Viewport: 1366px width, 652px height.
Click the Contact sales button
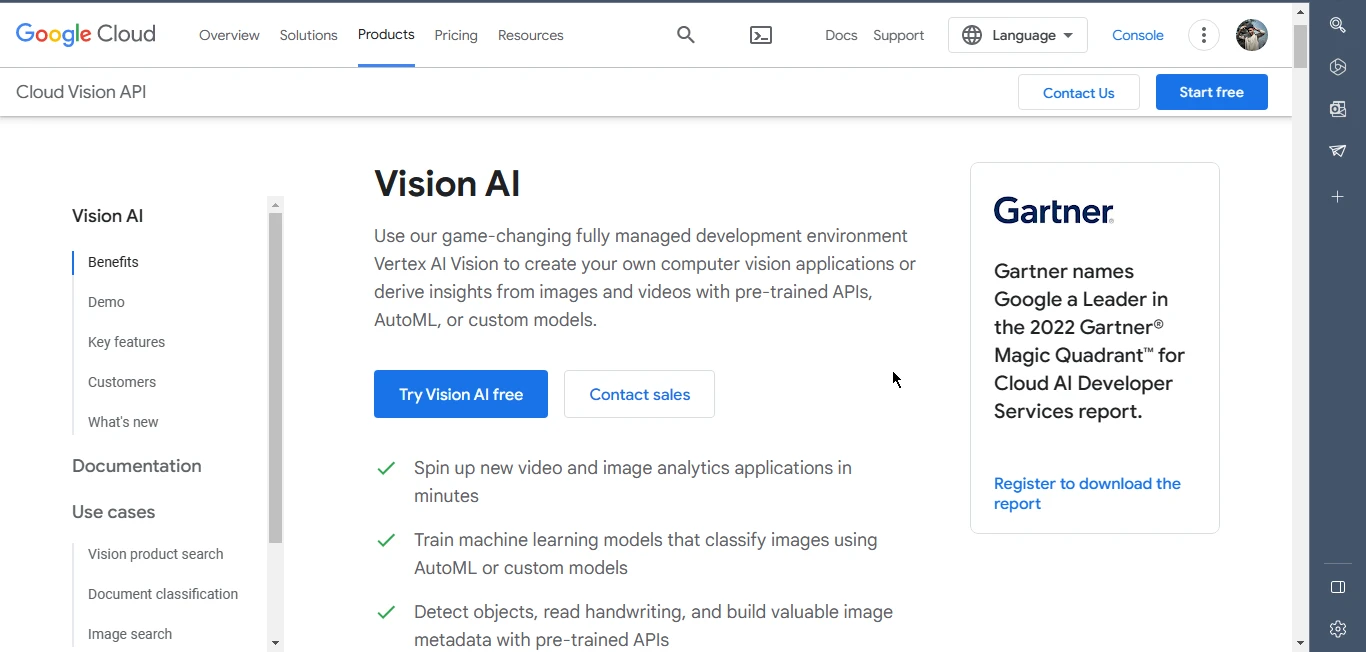tap(639, 394)
